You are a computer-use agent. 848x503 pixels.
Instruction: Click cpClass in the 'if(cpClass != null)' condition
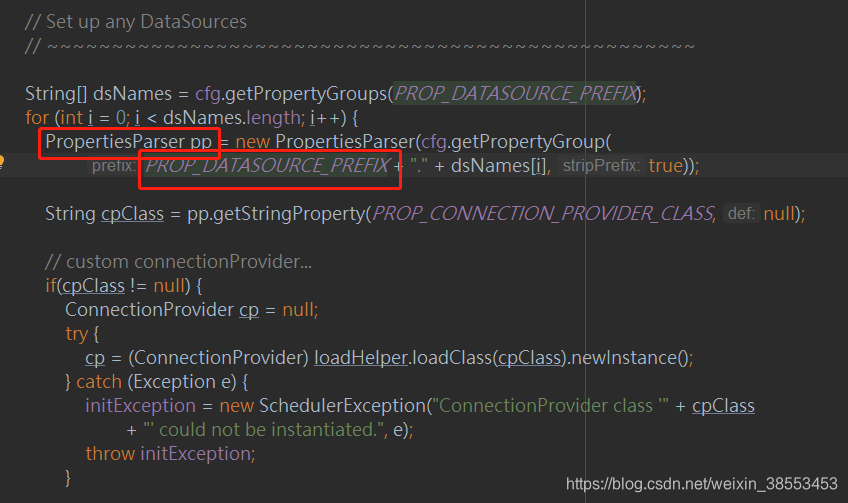93,286
